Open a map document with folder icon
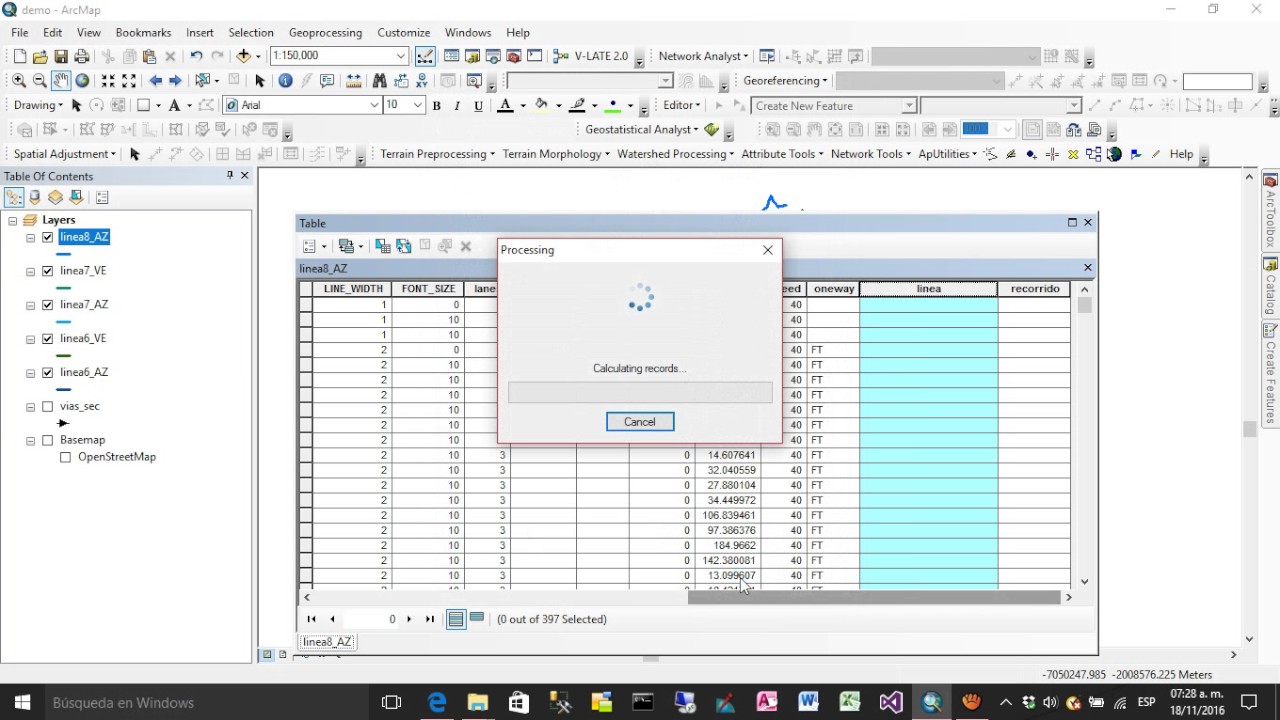Screen dimensions: 1280x720 tap(40, 57)
